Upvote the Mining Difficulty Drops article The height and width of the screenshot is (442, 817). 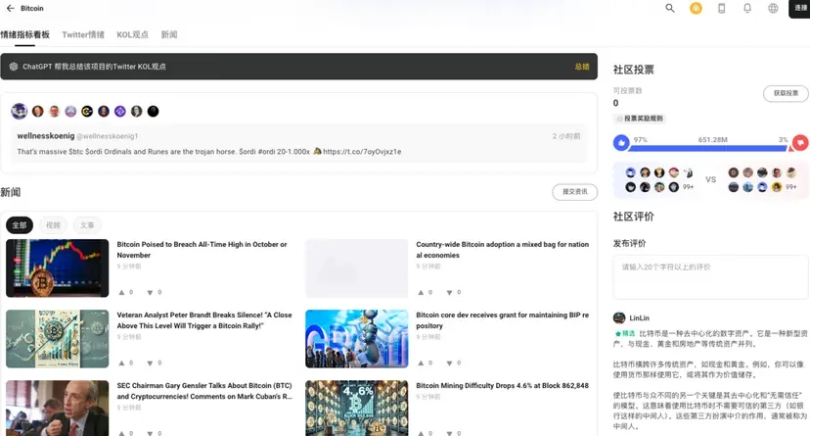[420, 433]
